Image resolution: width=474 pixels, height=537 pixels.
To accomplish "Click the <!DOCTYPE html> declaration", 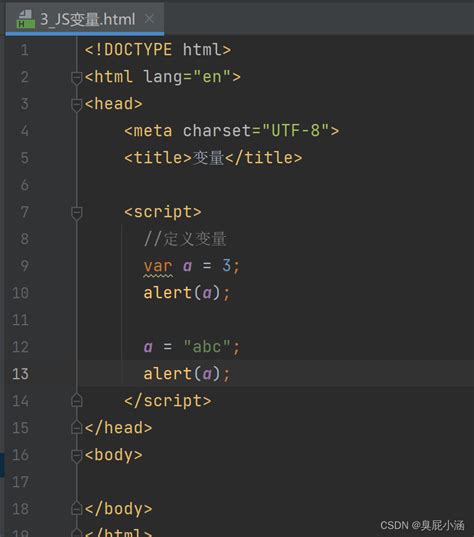I will tap(158, 50).
